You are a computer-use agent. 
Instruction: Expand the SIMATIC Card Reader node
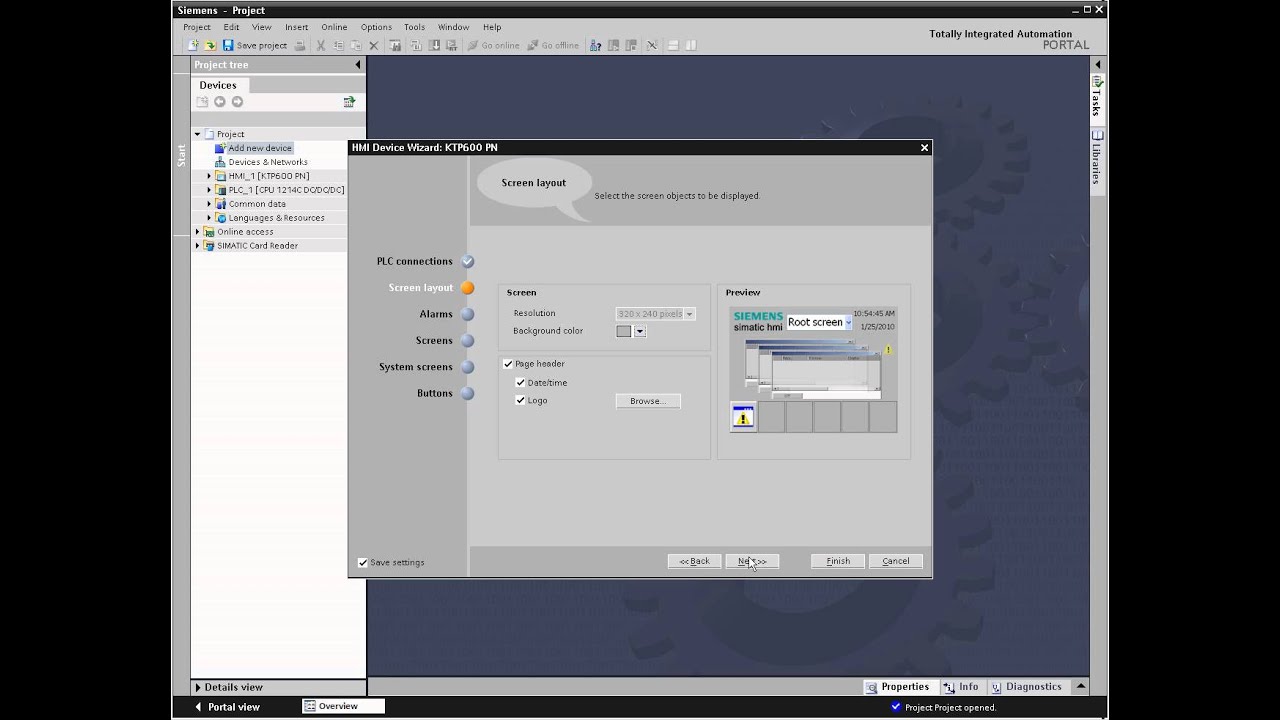click(x=198, y=246)
